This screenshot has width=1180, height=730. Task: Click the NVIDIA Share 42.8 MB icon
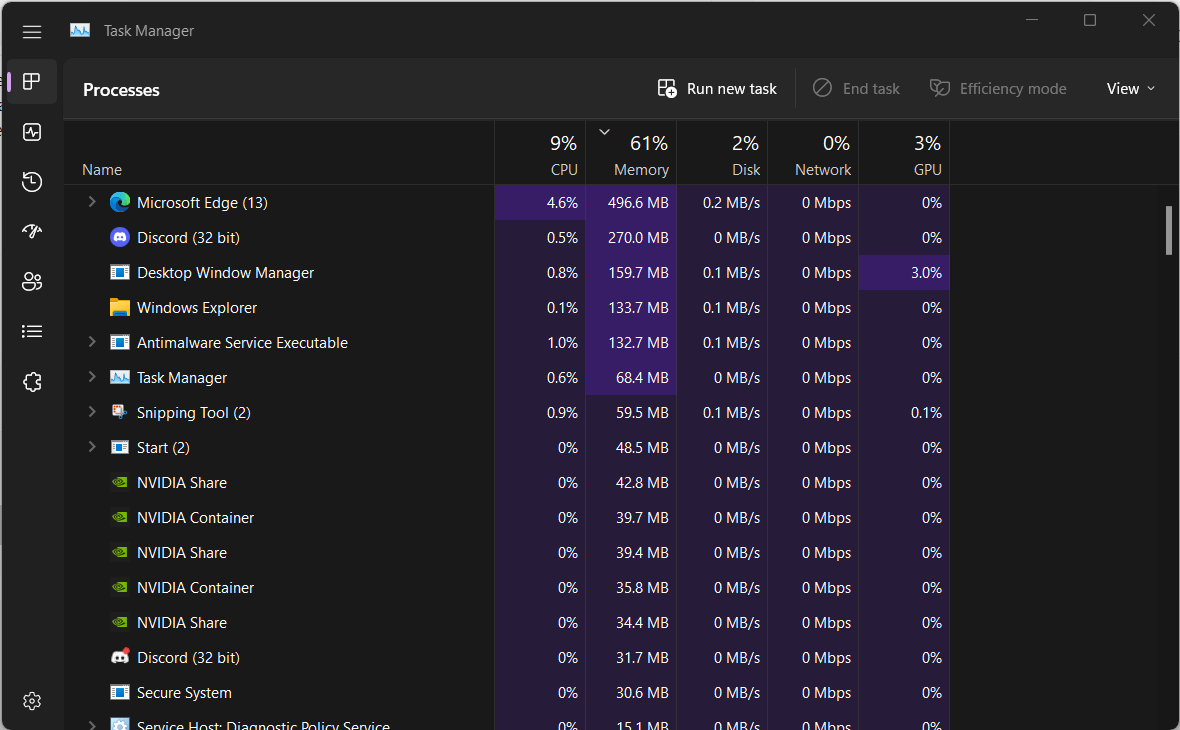point(120,482)
